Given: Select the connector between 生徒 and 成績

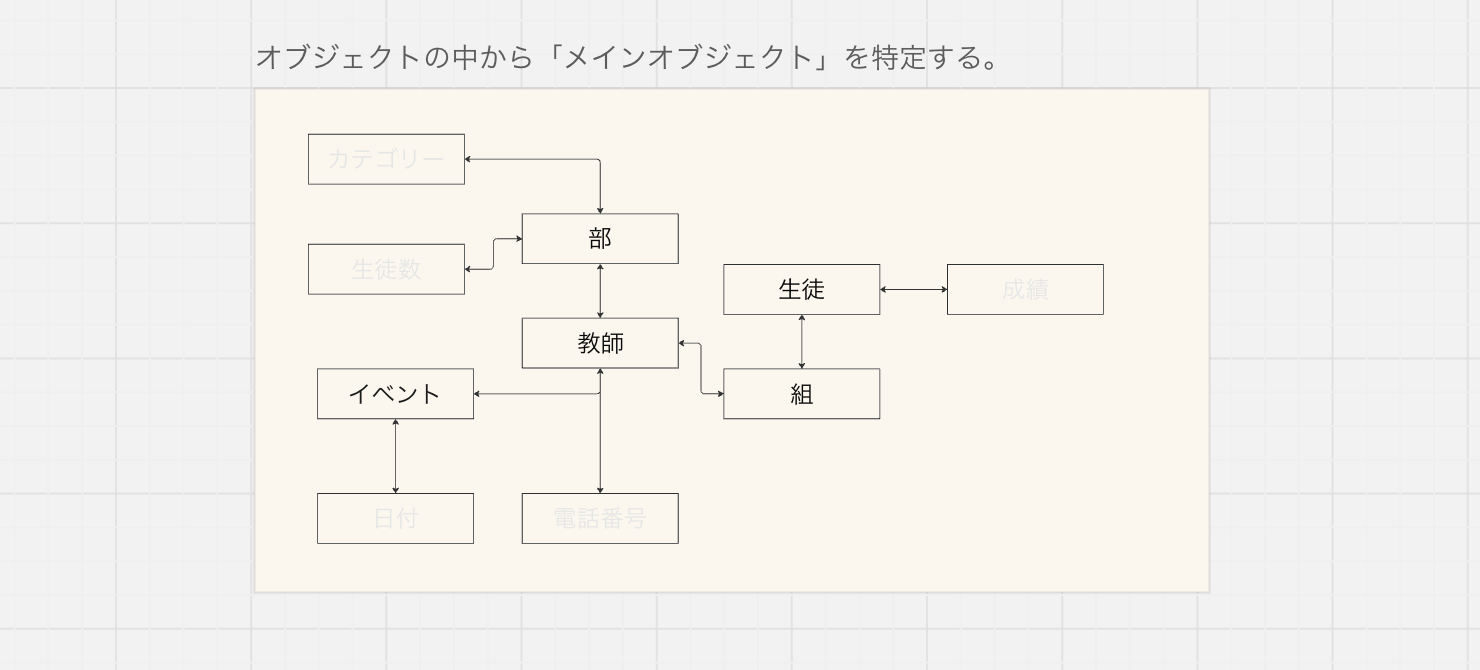Looking at the screenshot, I should coord(913,289).
